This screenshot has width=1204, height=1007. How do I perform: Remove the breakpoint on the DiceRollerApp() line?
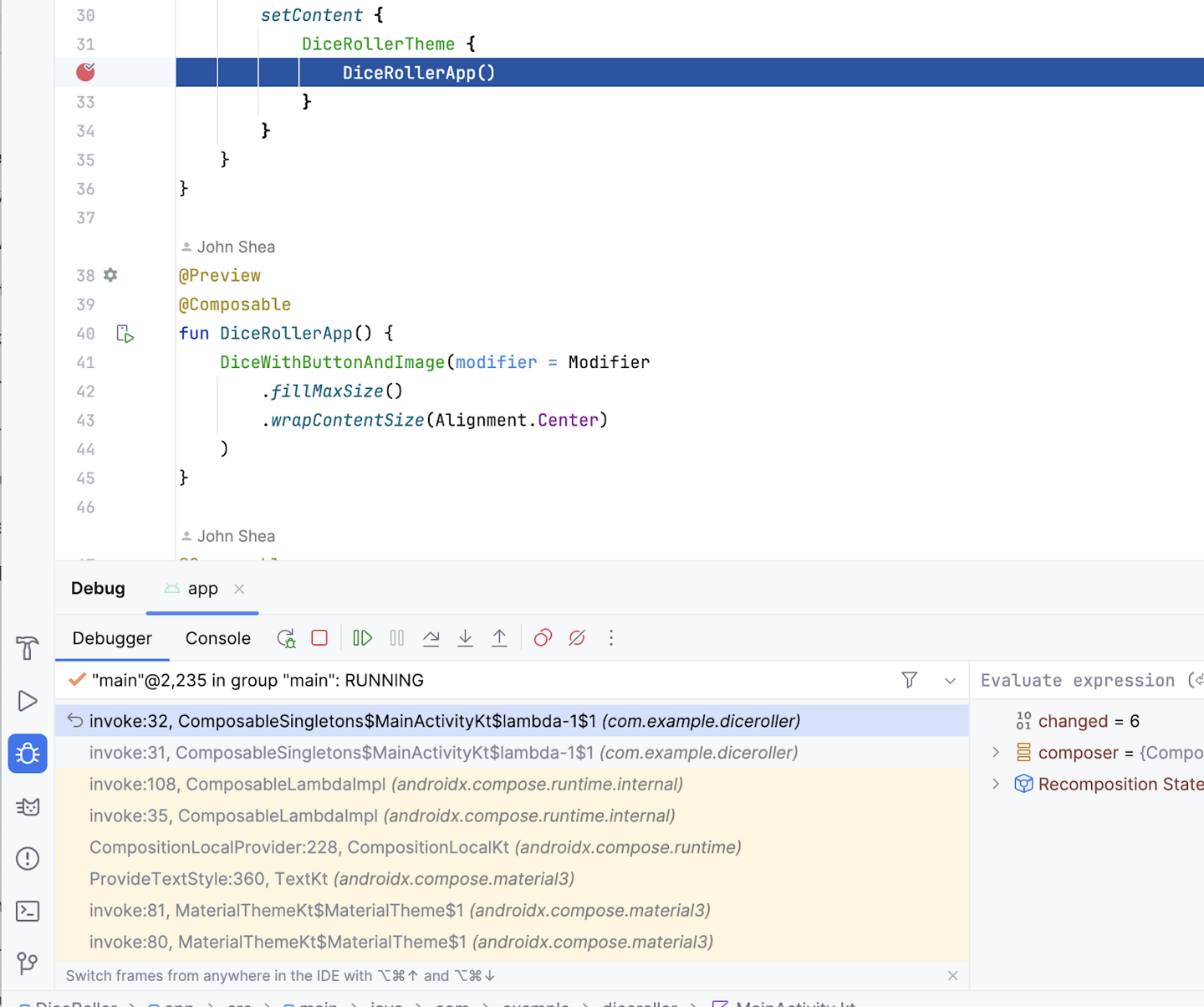tap(85, 73)
